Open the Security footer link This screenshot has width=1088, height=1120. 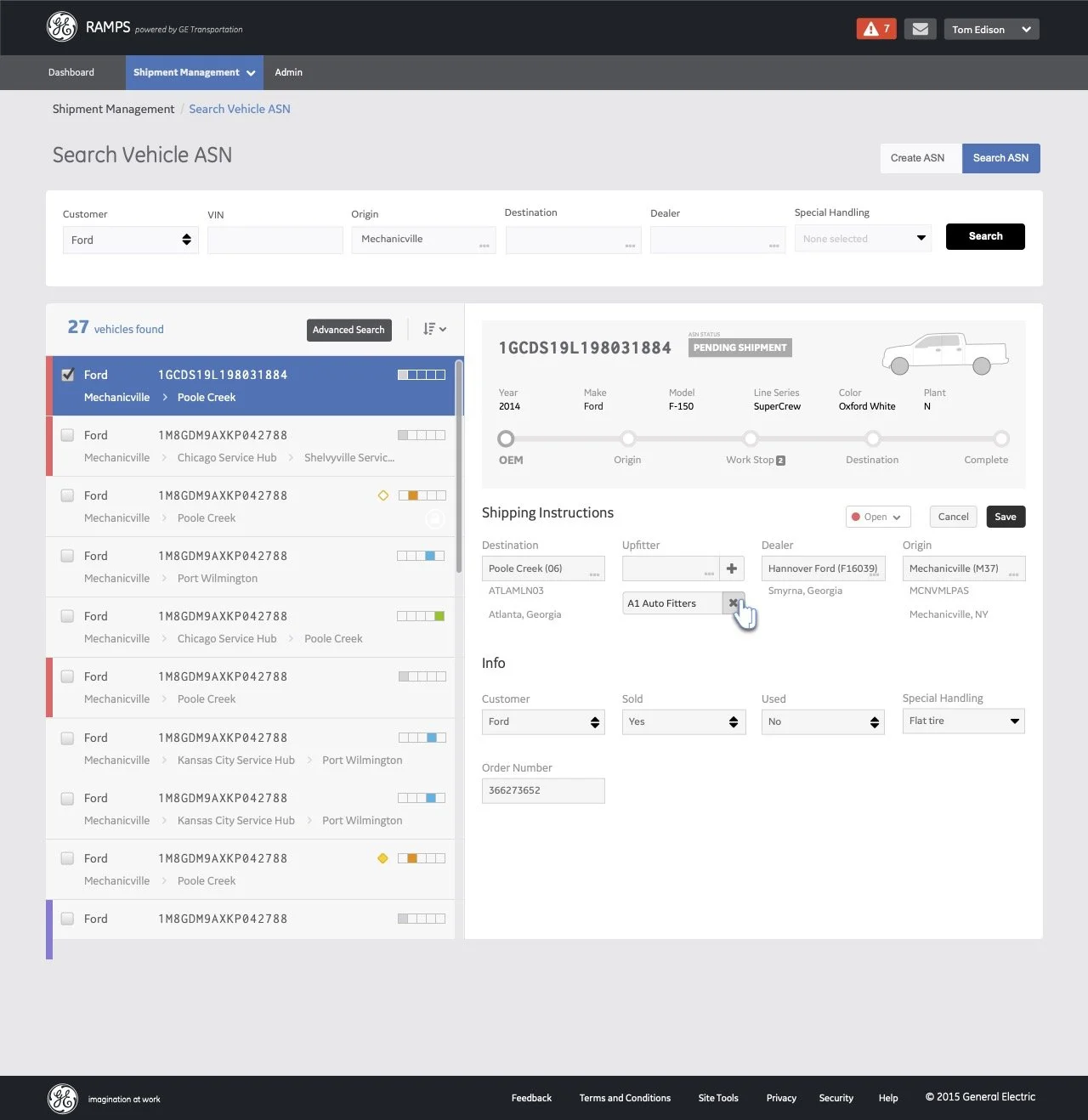click(836, 1098)
